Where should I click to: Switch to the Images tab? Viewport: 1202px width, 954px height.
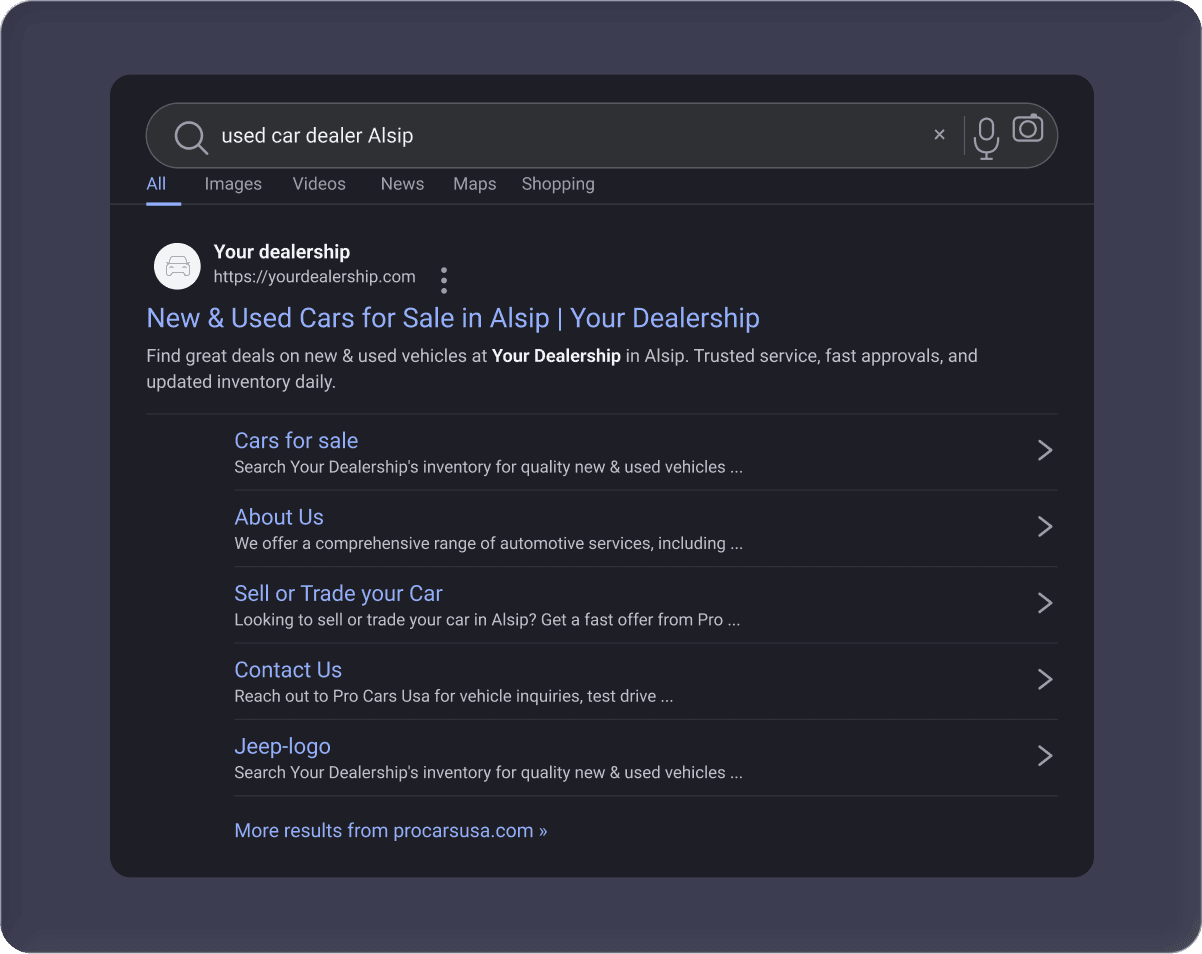pos(233,184)
